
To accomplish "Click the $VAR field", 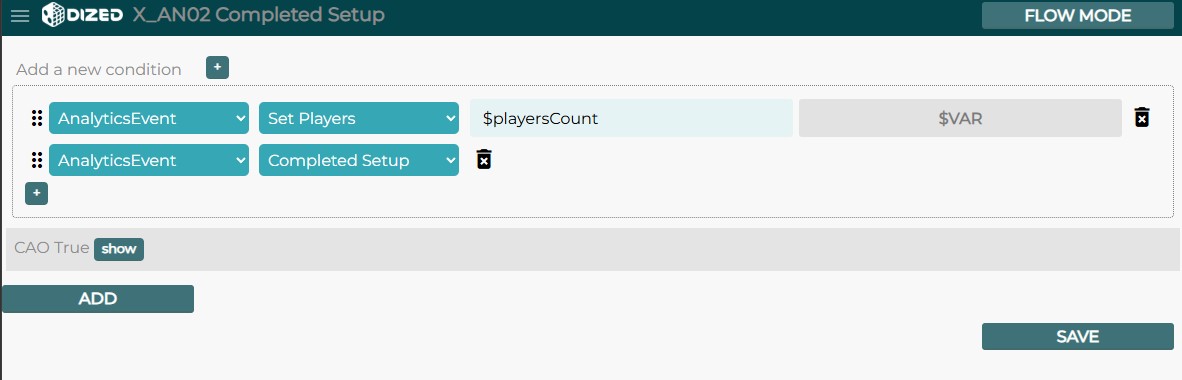I will [x=960, y=118].
